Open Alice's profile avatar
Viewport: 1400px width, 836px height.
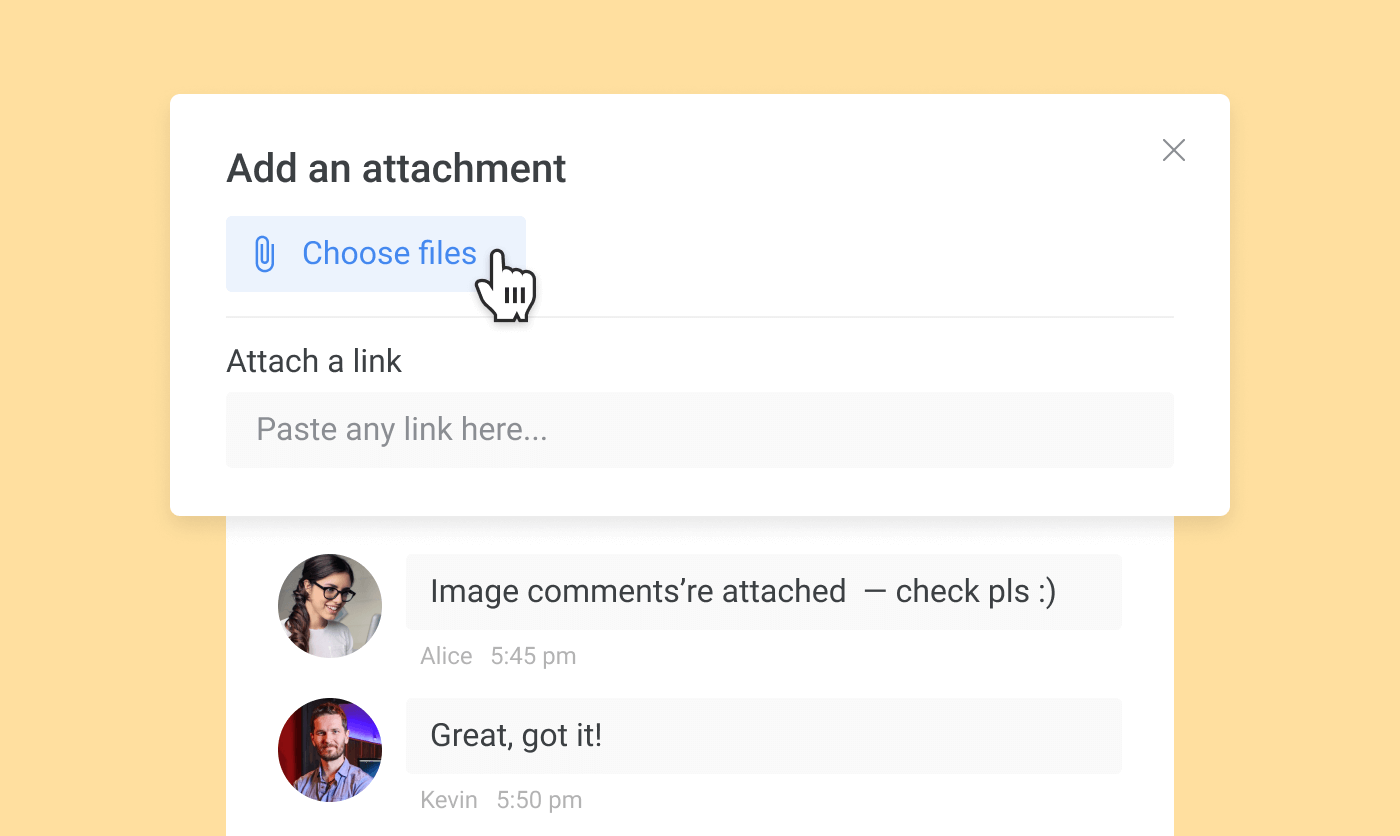[329, 605]
